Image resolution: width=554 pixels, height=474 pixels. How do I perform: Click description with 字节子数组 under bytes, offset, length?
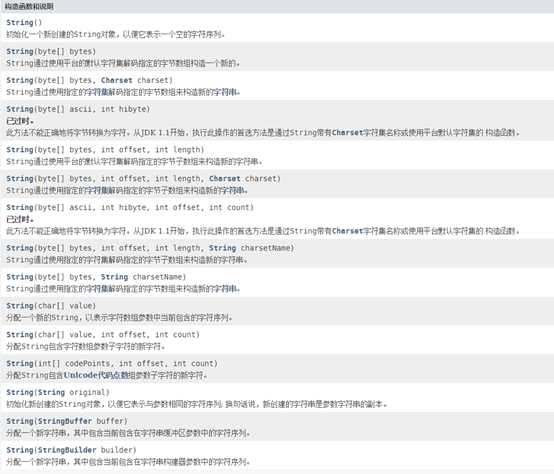(134, 162)
